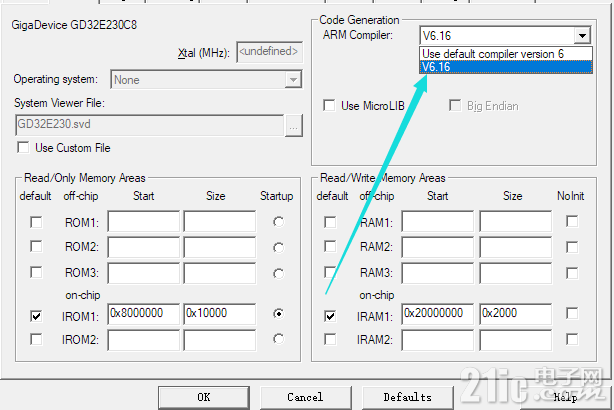Enable the IRAM2 default checkbox
614x410 pixels.
coord(330,339)
